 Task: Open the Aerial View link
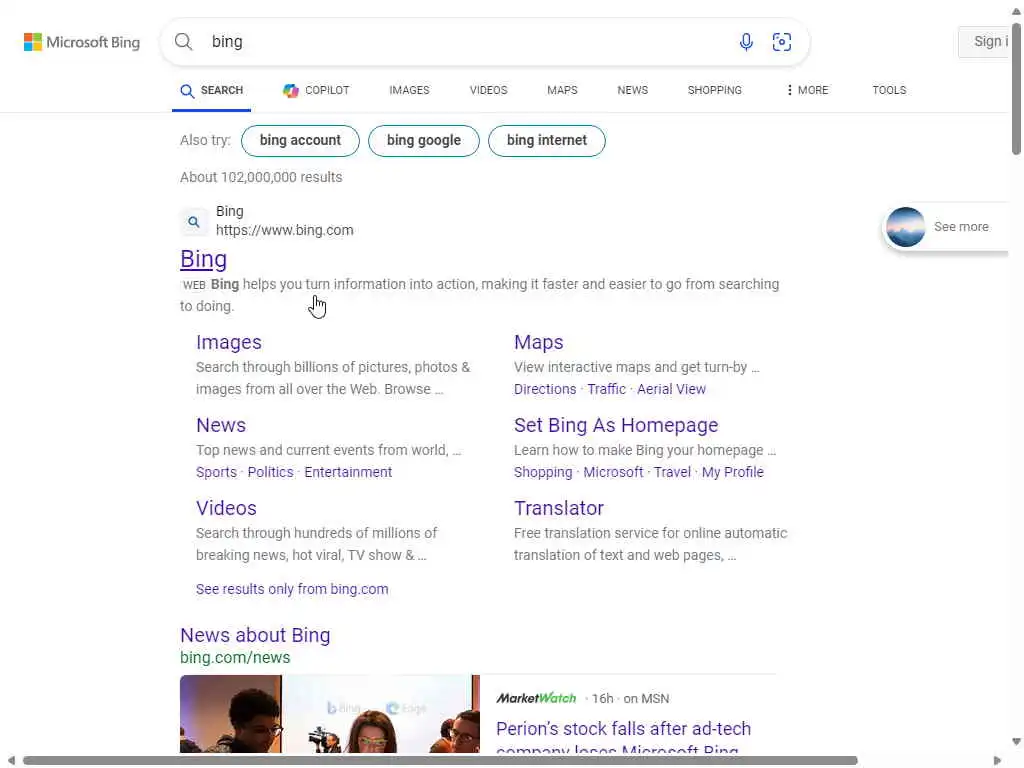[x=671, y=389]
